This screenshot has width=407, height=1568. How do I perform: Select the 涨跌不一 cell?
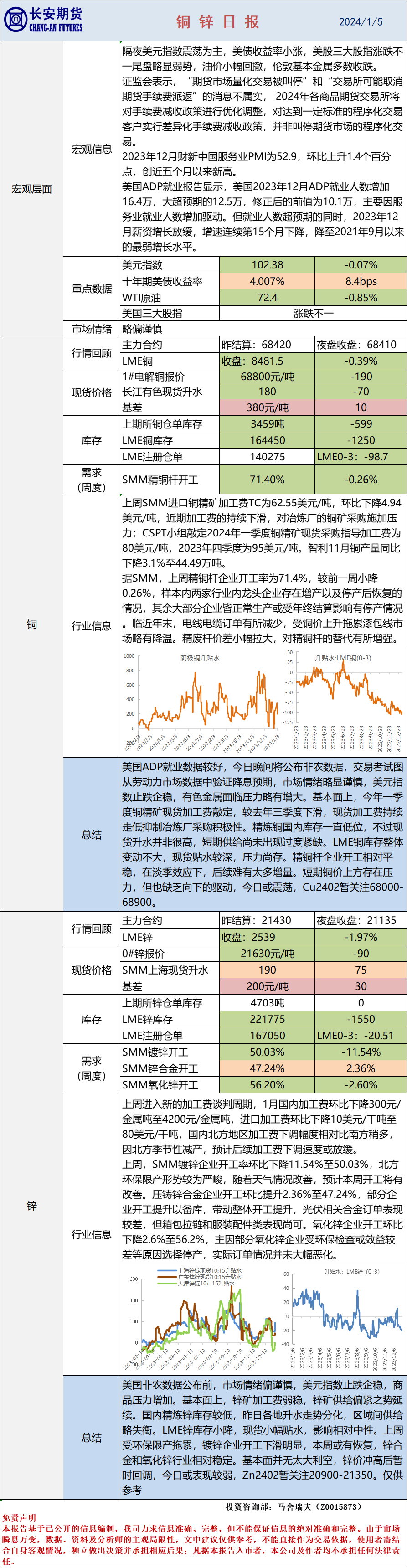point(313,314)
